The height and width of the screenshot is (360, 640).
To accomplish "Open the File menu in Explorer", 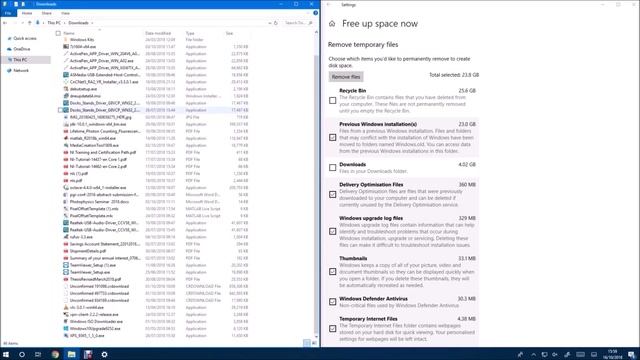I will tap(8, 13).
